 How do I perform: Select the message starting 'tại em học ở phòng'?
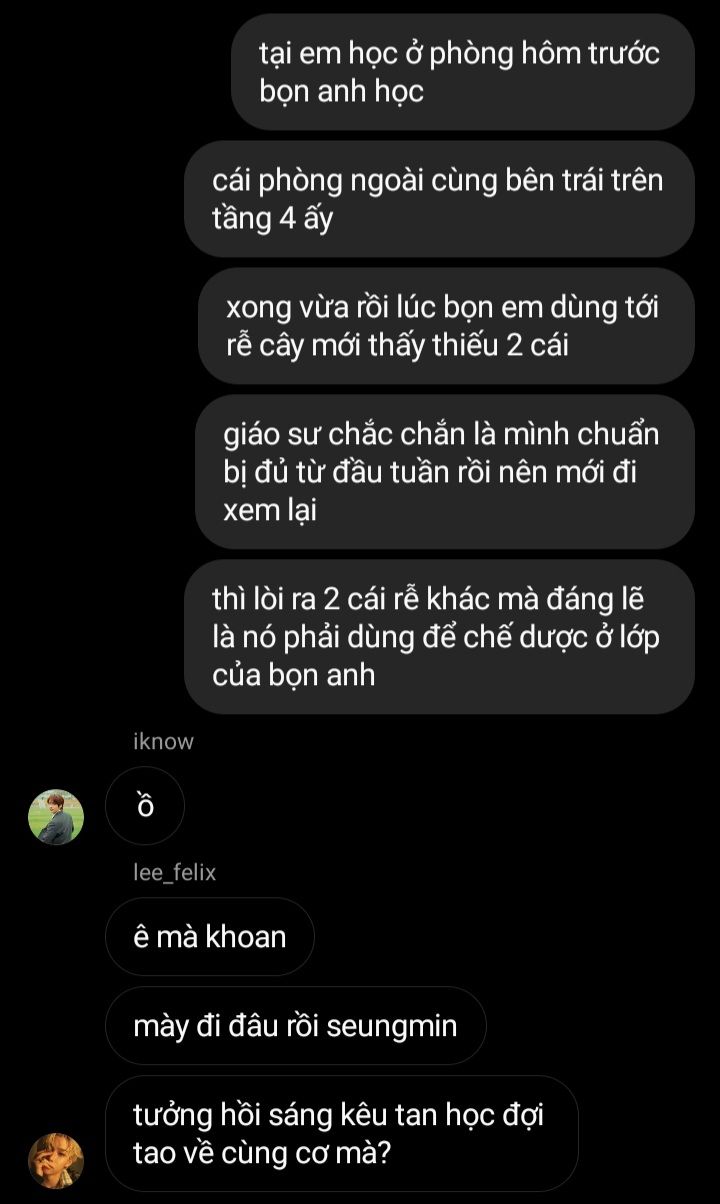[x=463, y=72]
